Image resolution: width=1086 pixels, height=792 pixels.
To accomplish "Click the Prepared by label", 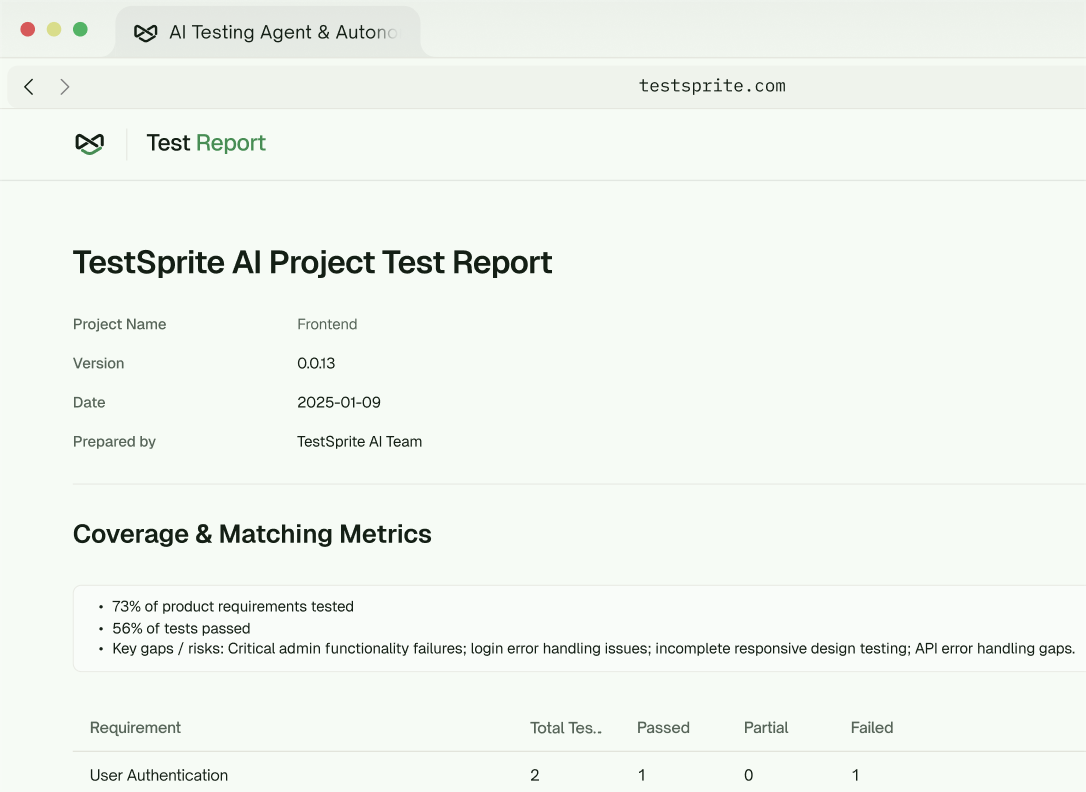I will 114,442.
